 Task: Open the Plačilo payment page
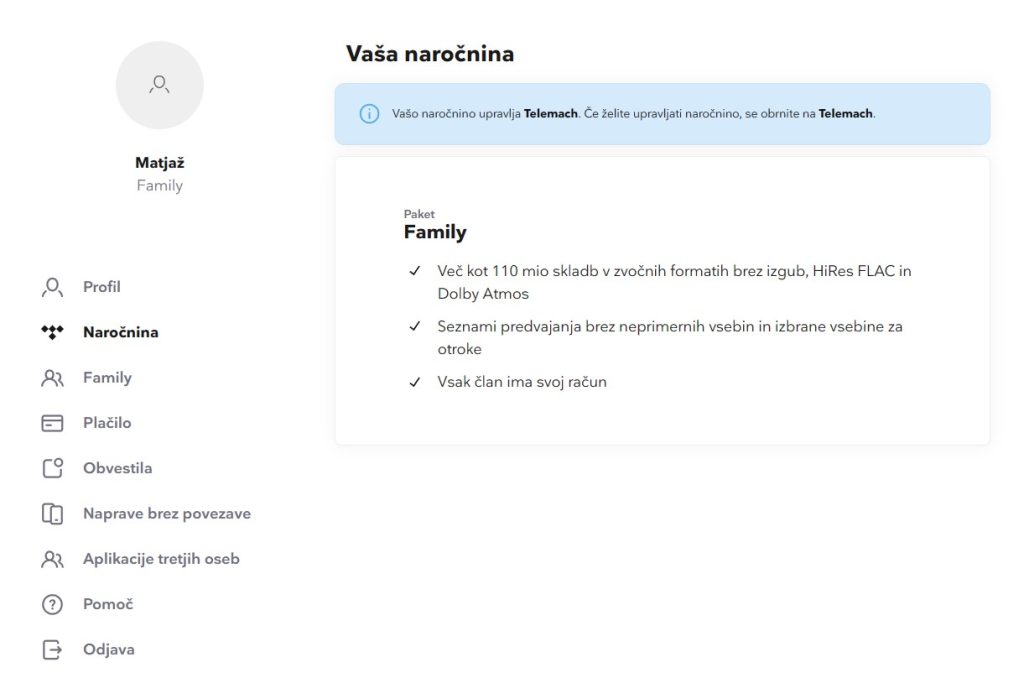point(107,423)
